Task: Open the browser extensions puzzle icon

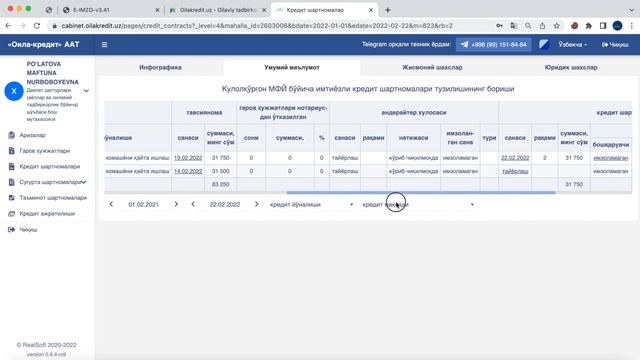Action: [589, 26]
